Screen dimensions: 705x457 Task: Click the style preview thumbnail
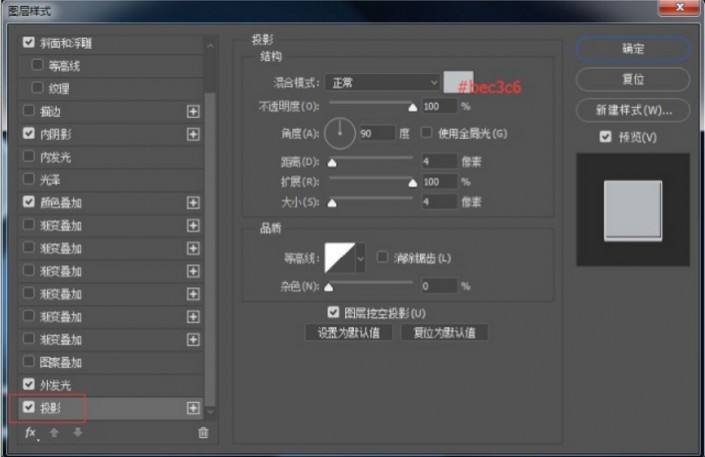click(633, 210)
